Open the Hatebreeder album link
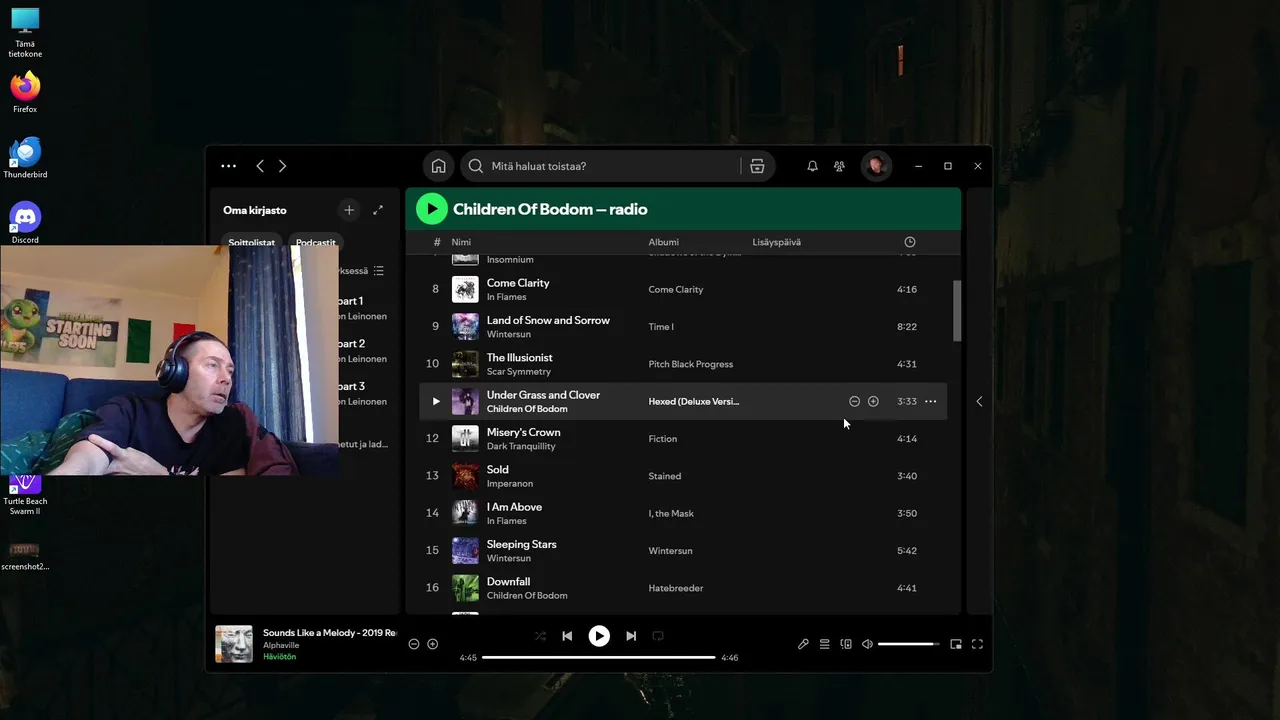Image resolution: width=1280 pixels, height=720 pixels. 675,588
